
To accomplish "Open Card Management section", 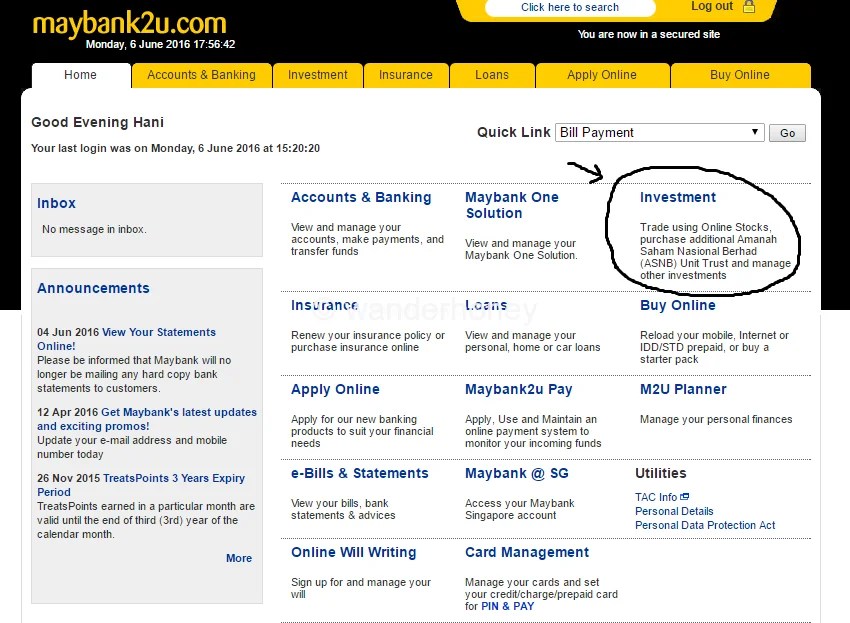I will [527, 553].
